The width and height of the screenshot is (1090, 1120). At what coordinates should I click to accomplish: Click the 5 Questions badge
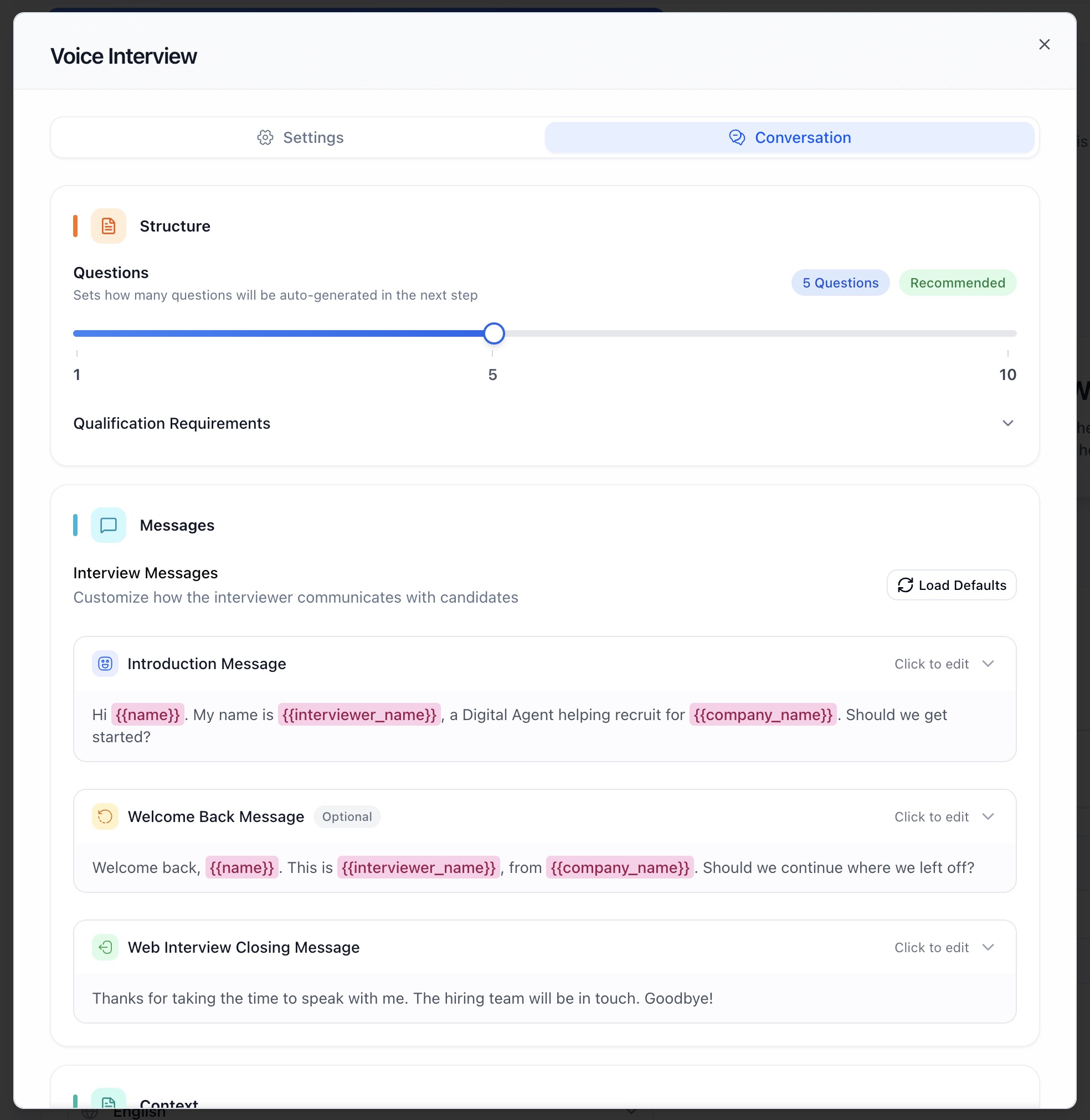[x=840, y=283]
